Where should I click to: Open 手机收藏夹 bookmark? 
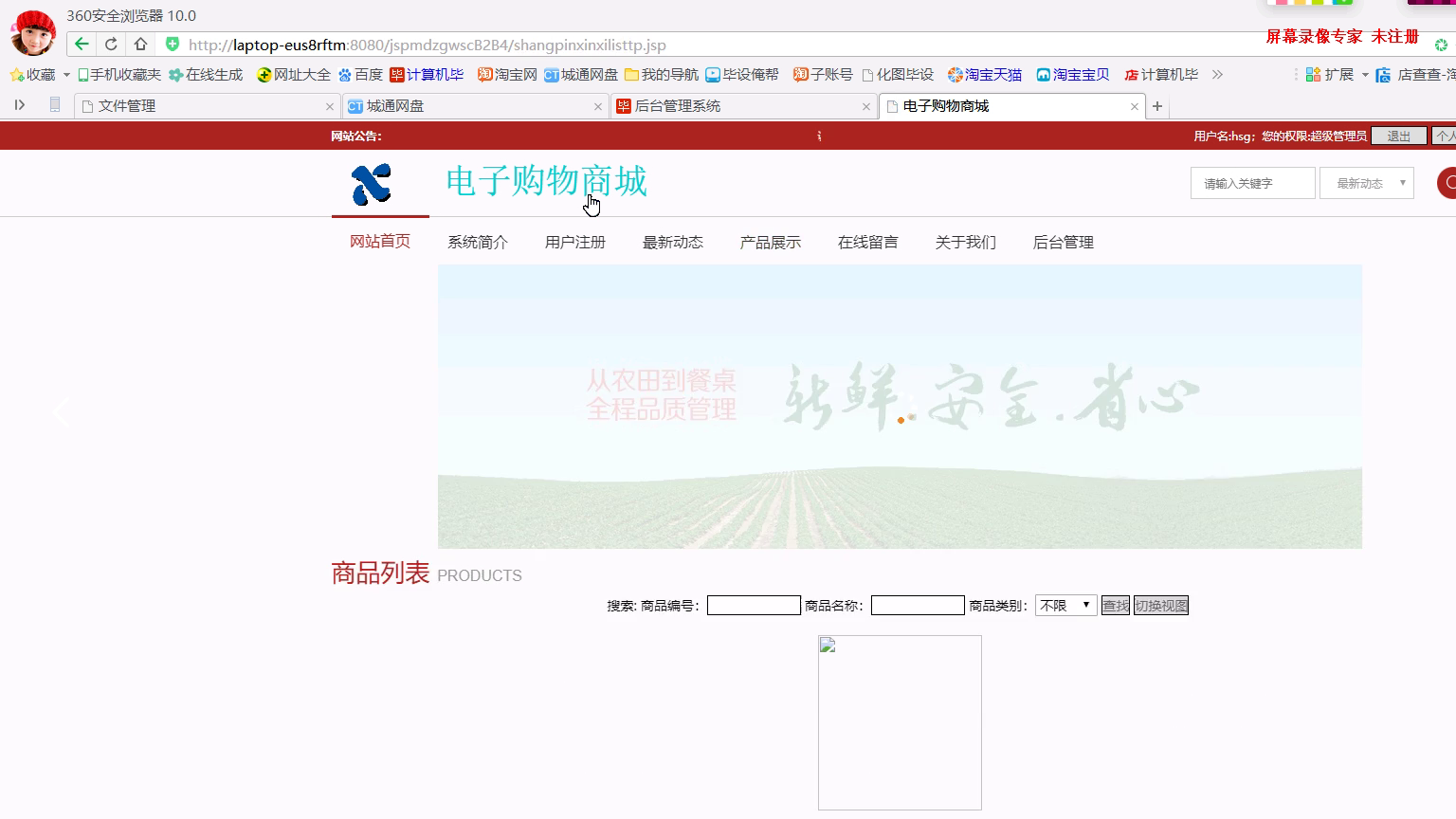click(119, 75)
